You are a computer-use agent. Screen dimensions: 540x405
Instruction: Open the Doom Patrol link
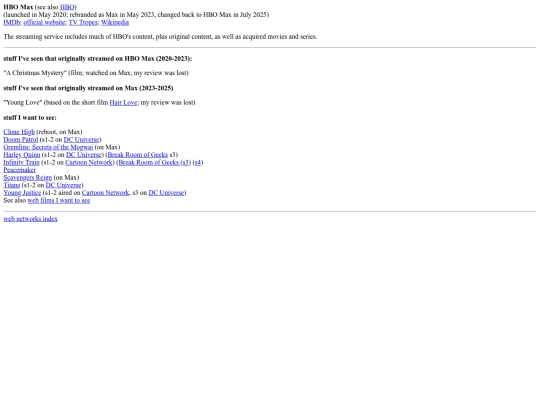[21, 139]
